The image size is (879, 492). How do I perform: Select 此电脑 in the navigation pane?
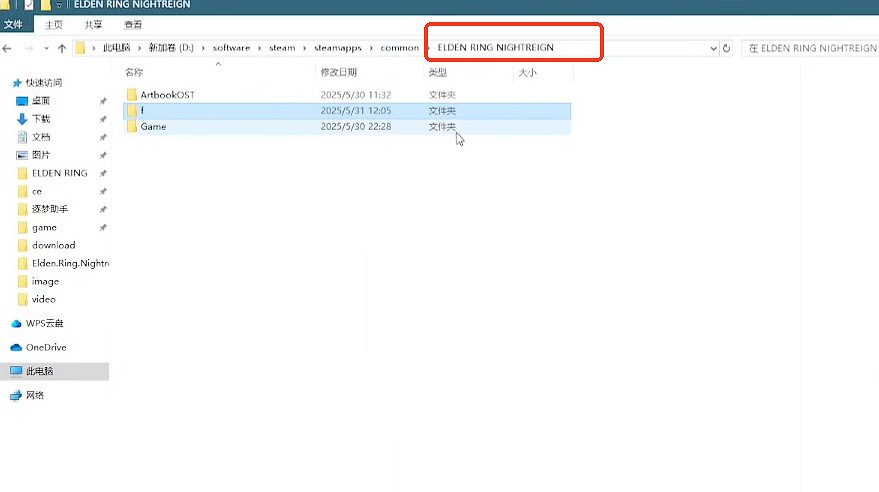tap(40, 371)
